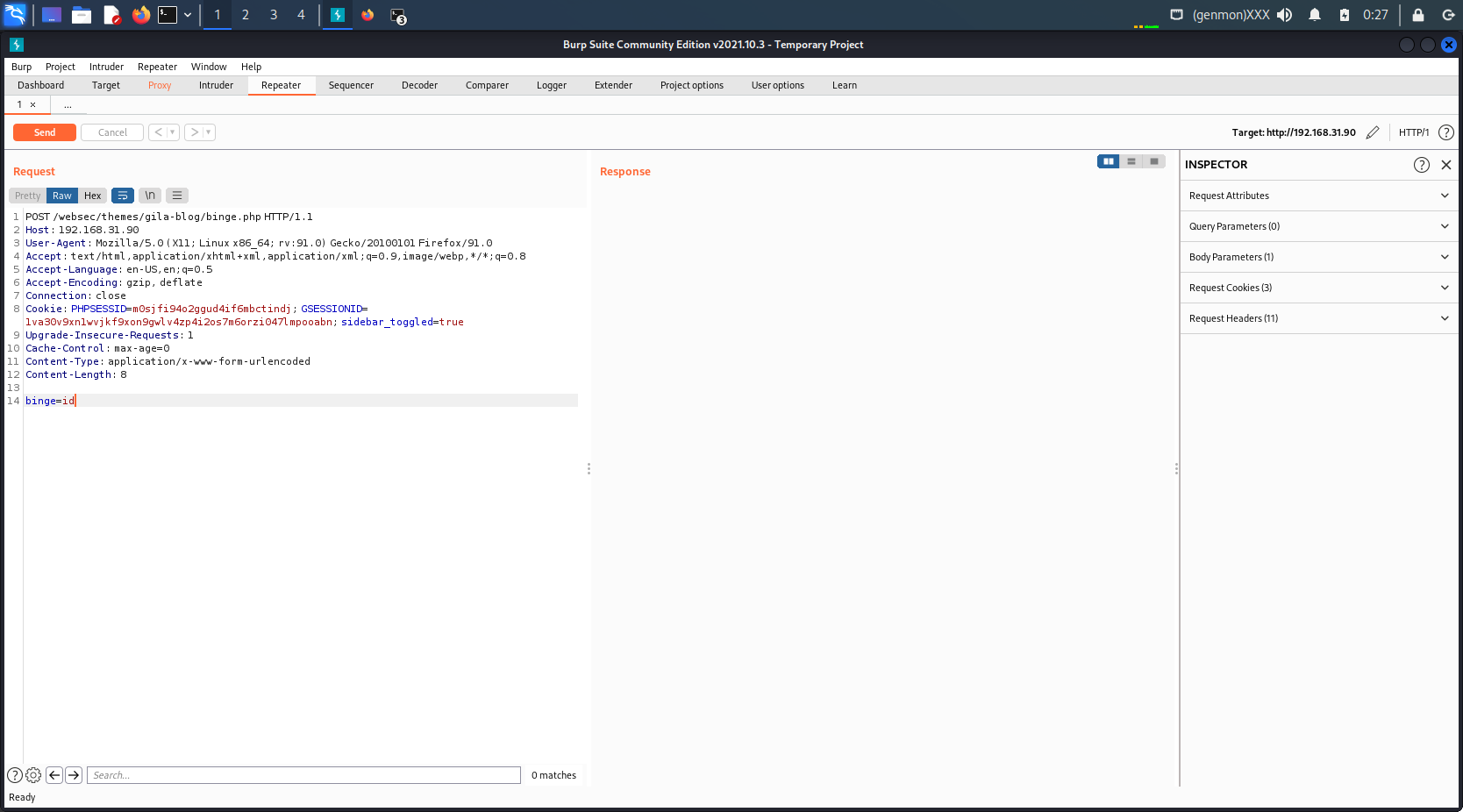Switch request view to Pretty
The image size is (1463, 812).
28,196
